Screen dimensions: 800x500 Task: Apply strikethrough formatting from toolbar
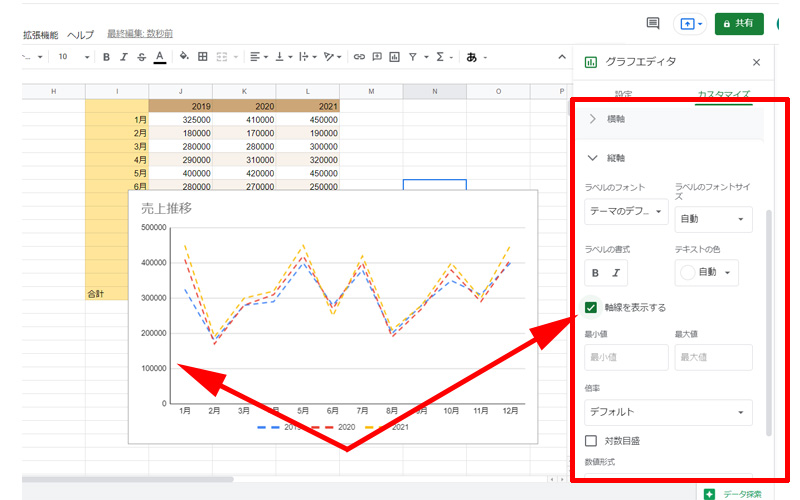point(141,57)
